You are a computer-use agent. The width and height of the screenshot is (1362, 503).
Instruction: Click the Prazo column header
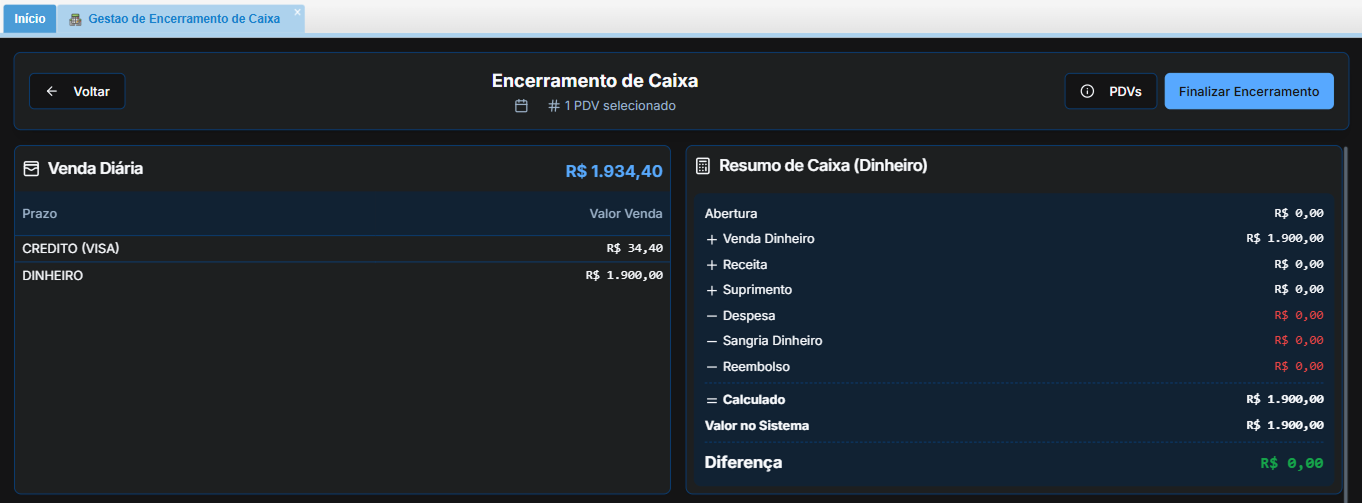tap(40, 214)
